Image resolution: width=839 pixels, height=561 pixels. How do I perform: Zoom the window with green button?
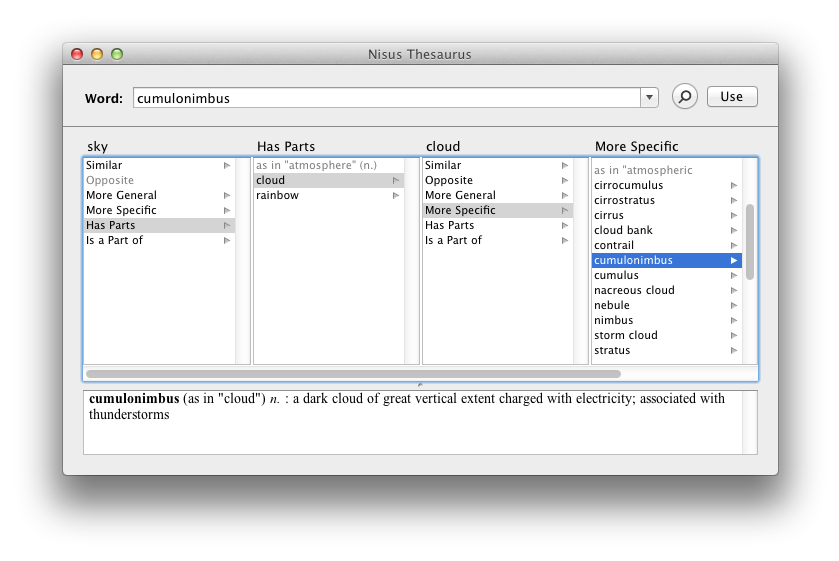(x=117, y=54)
